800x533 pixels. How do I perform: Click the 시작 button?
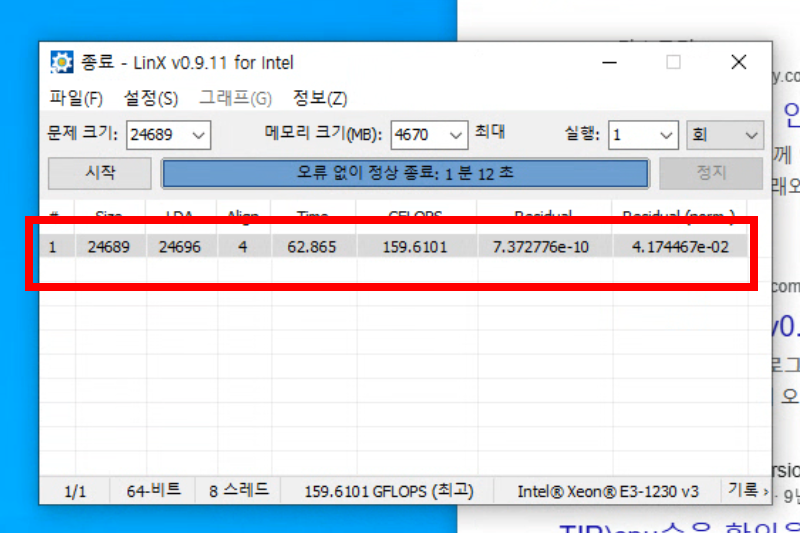click(99, 173)
